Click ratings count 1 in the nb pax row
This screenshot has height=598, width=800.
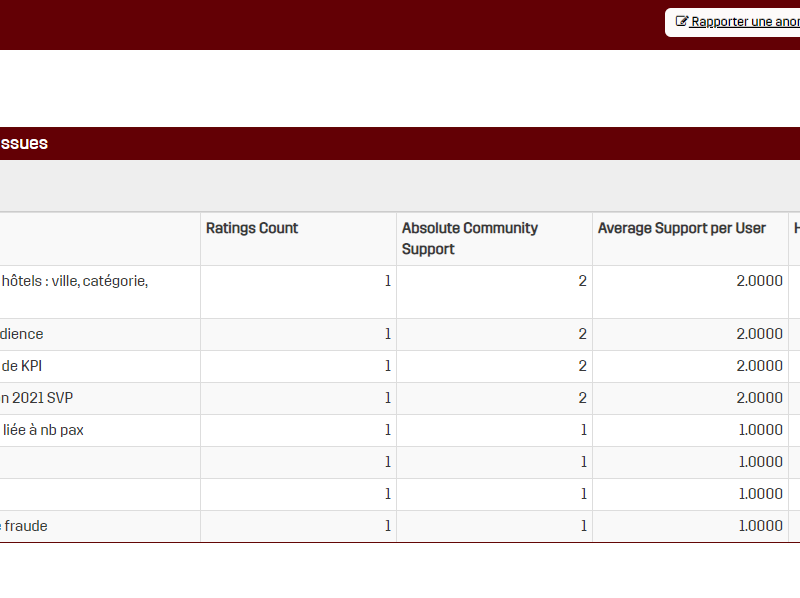pyautogui.click(x=388, y=430)
